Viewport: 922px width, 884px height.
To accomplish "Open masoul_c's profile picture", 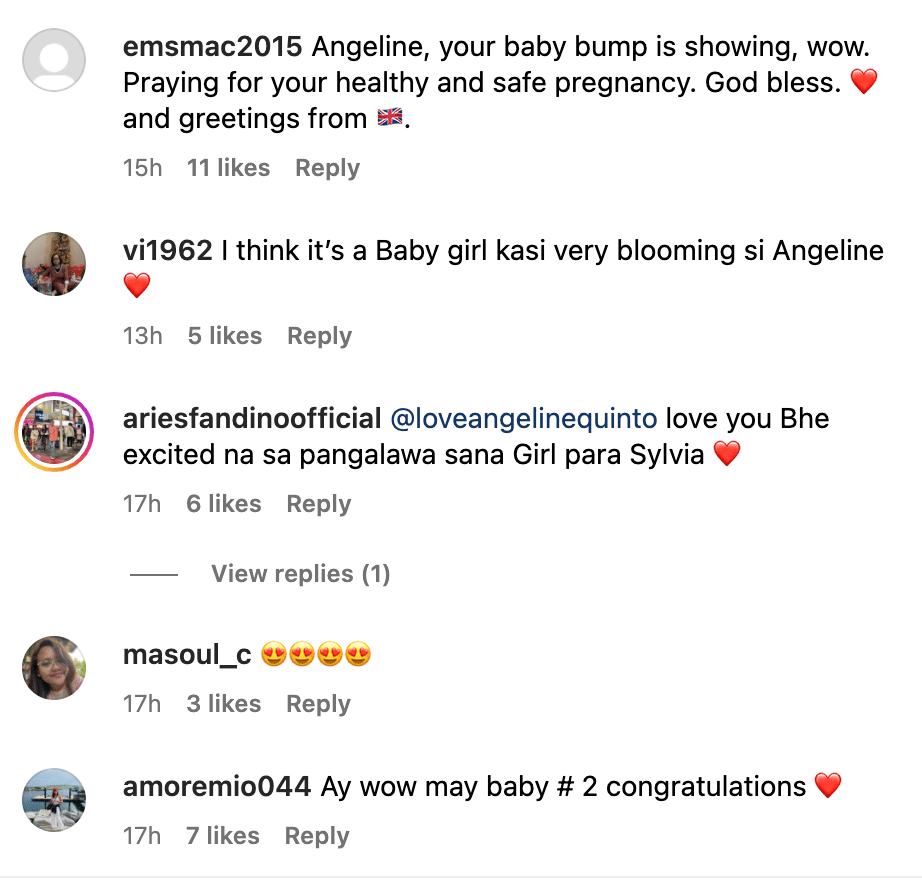I will [54, 667].
